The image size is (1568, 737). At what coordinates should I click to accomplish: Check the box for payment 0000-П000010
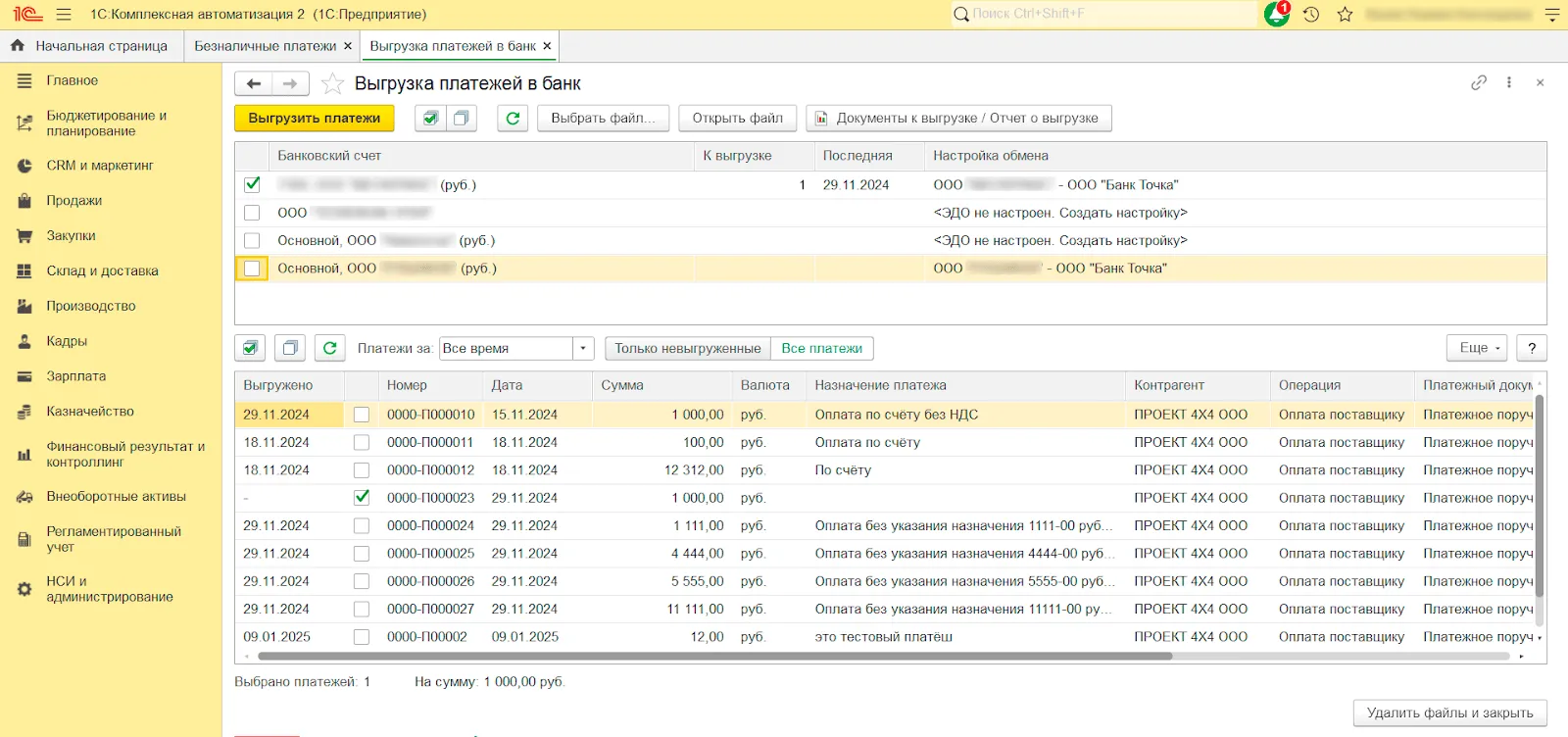pos(362,415)
